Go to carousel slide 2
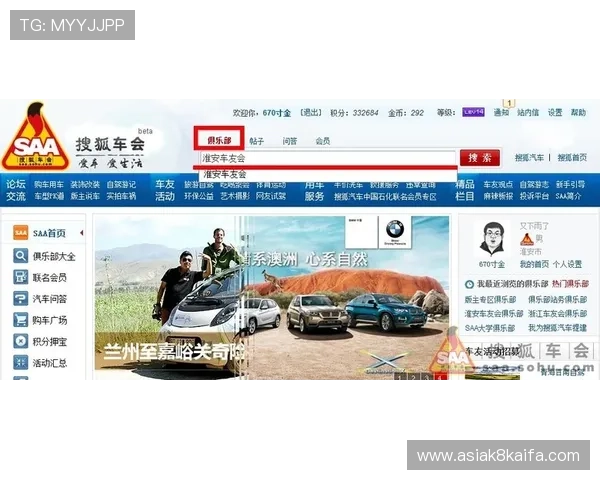The height and width of the screenshot is (480, 600). tap(413, 377)
